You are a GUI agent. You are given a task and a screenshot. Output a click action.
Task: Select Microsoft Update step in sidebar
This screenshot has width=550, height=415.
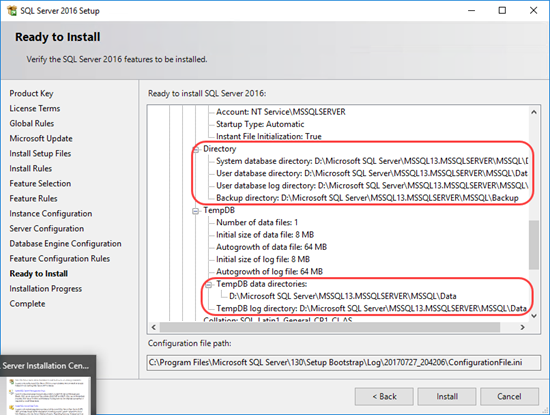(41, 139)
